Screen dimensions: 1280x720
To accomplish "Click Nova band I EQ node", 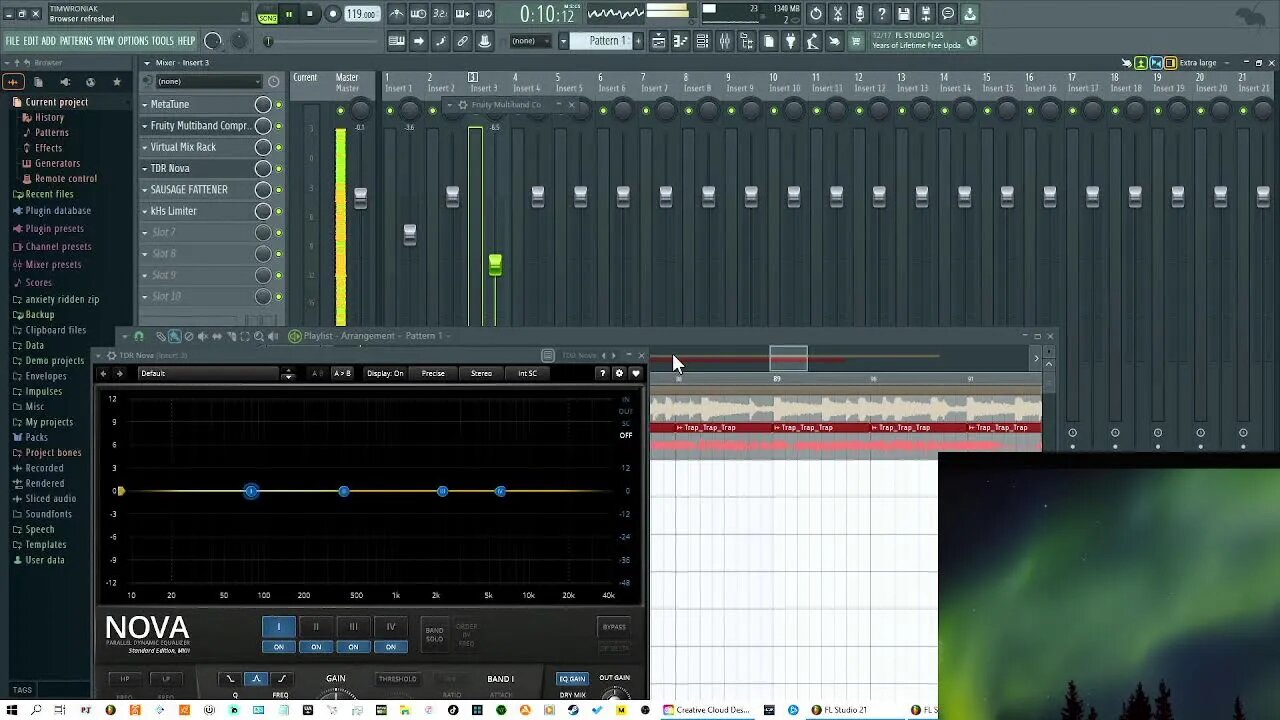I will (x=251, y=491).
